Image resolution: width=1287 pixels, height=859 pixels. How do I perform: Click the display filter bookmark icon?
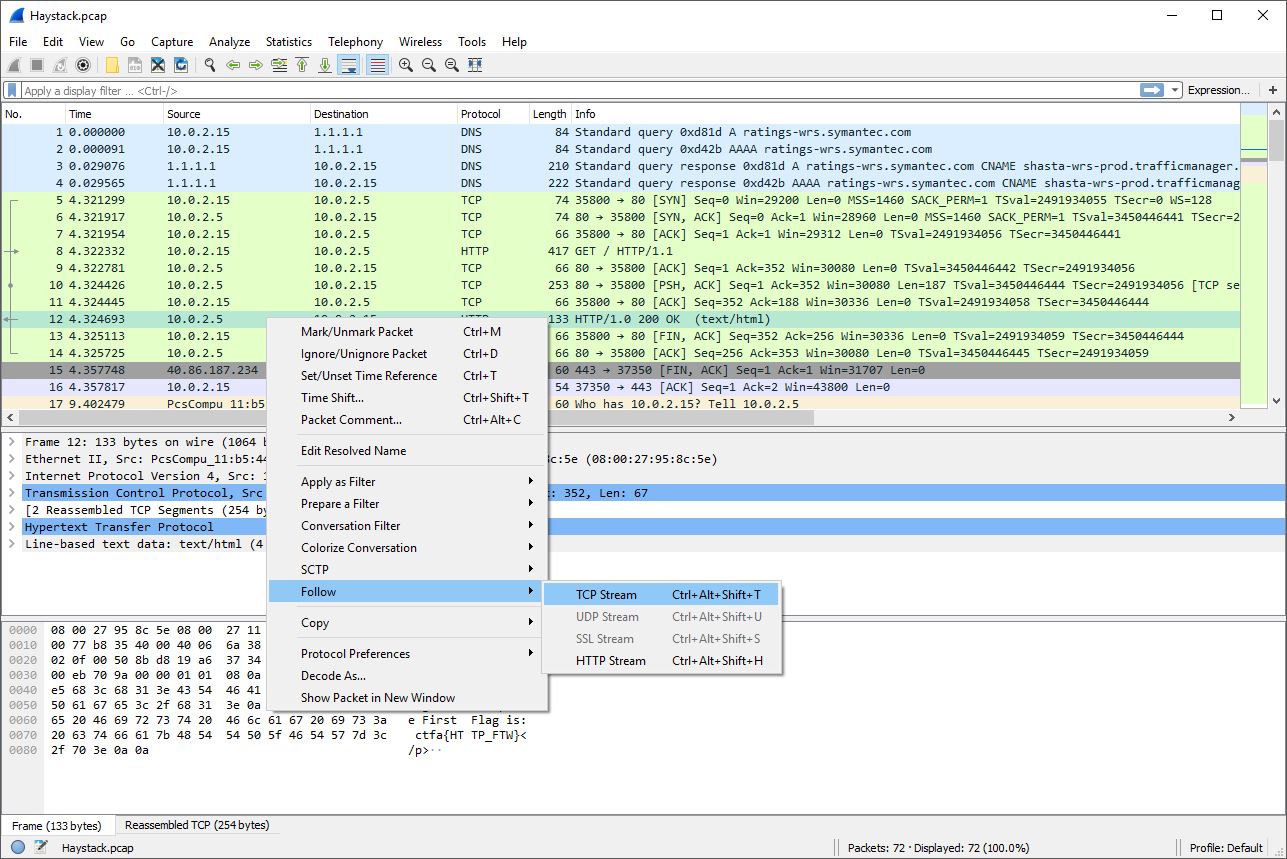coord(12,90)
